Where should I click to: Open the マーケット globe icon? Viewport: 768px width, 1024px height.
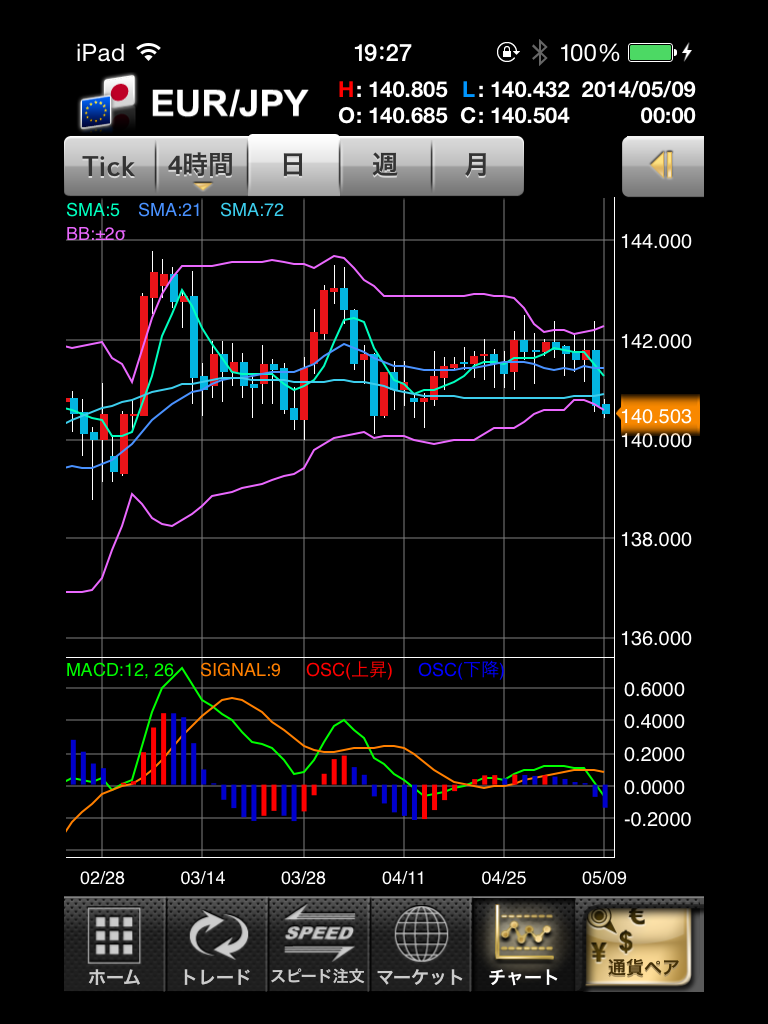click(x=421, y=944)
